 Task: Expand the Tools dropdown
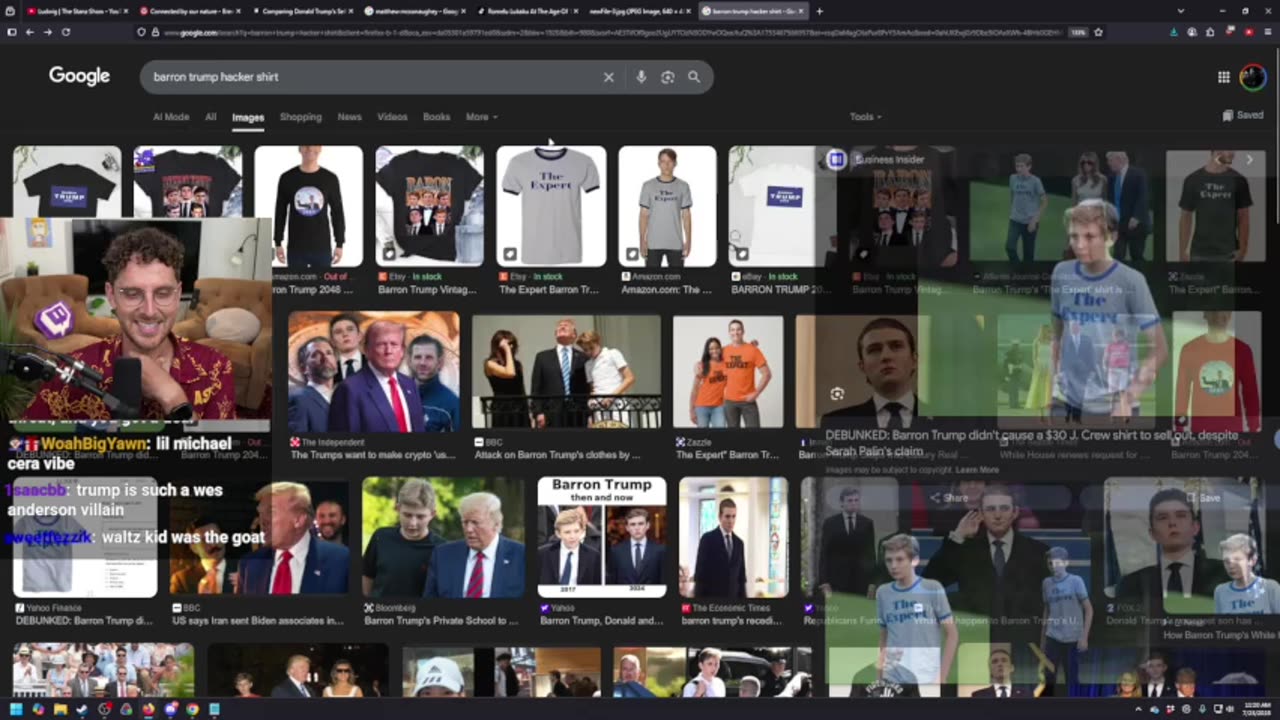865,117
